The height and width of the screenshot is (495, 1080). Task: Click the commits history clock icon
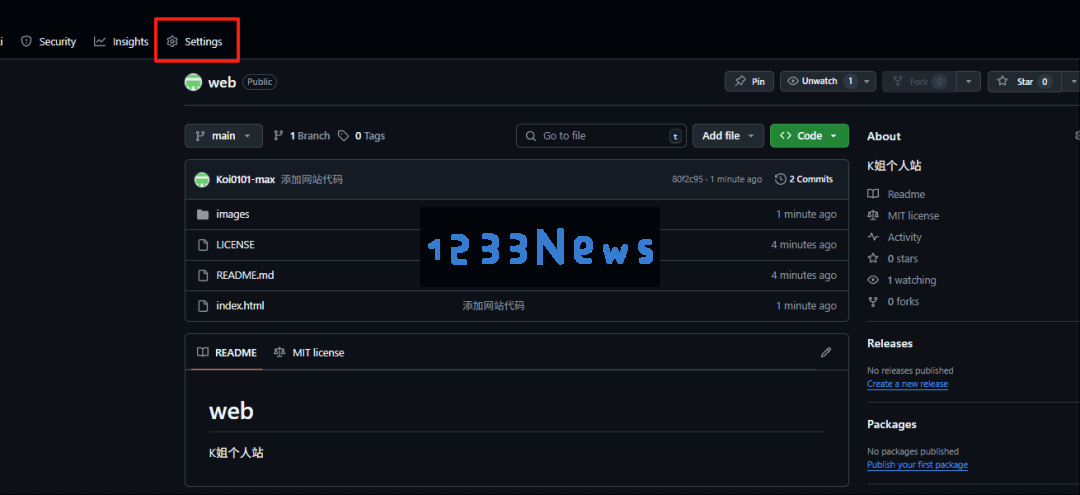(780, 180)
